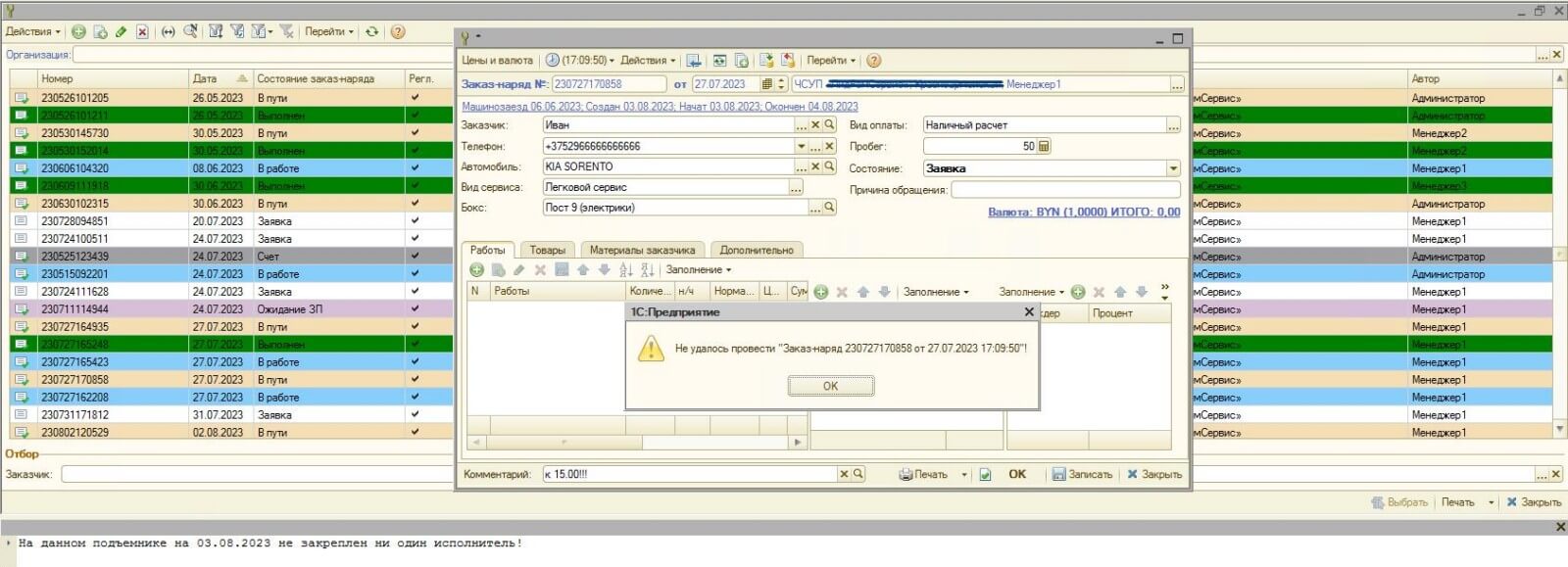1568x567 pixels.
Task: Click the Причина обращения input field
Action: pos(1065,189)
